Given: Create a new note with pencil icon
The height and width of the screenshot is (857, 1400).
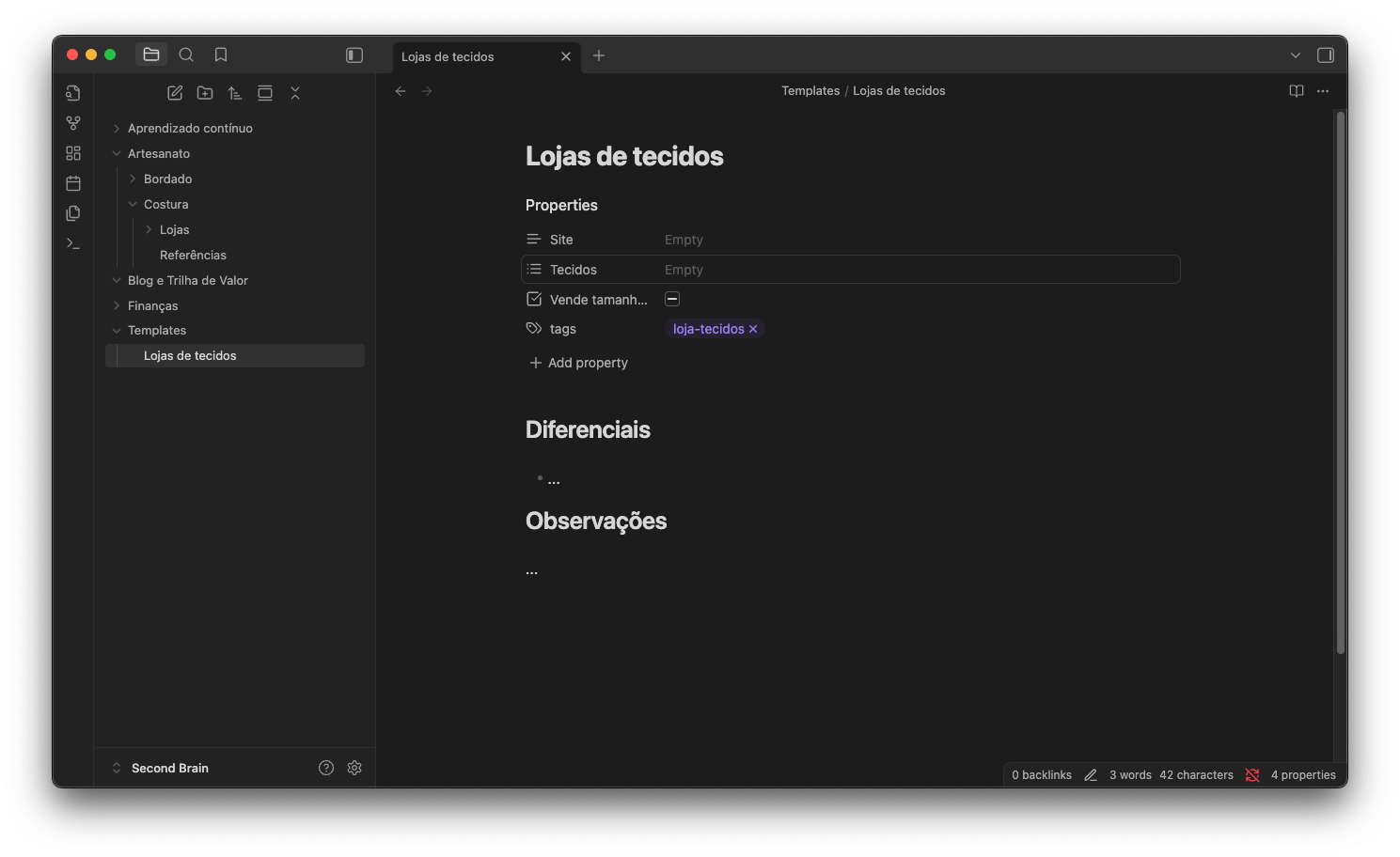Looking at the screenshot, I should (x=175, y=92).
